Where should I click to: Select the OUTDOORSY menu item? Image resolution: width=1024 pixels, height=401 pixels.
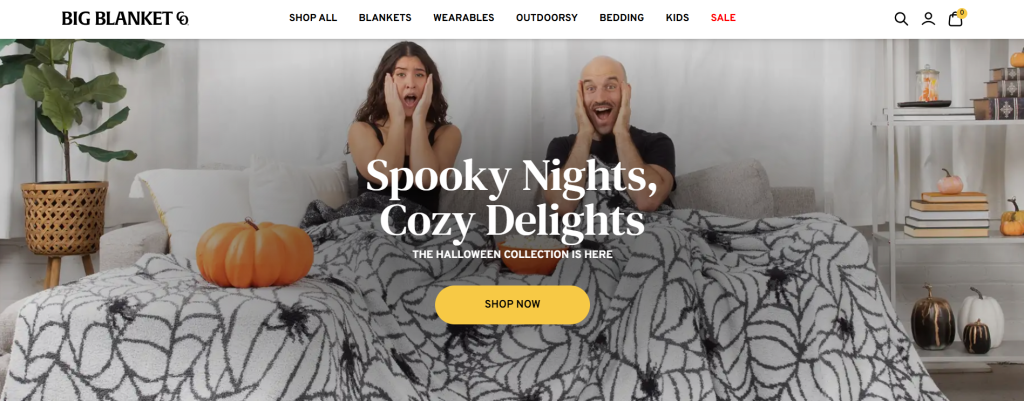pyautogui.click(x=547, y=18)
